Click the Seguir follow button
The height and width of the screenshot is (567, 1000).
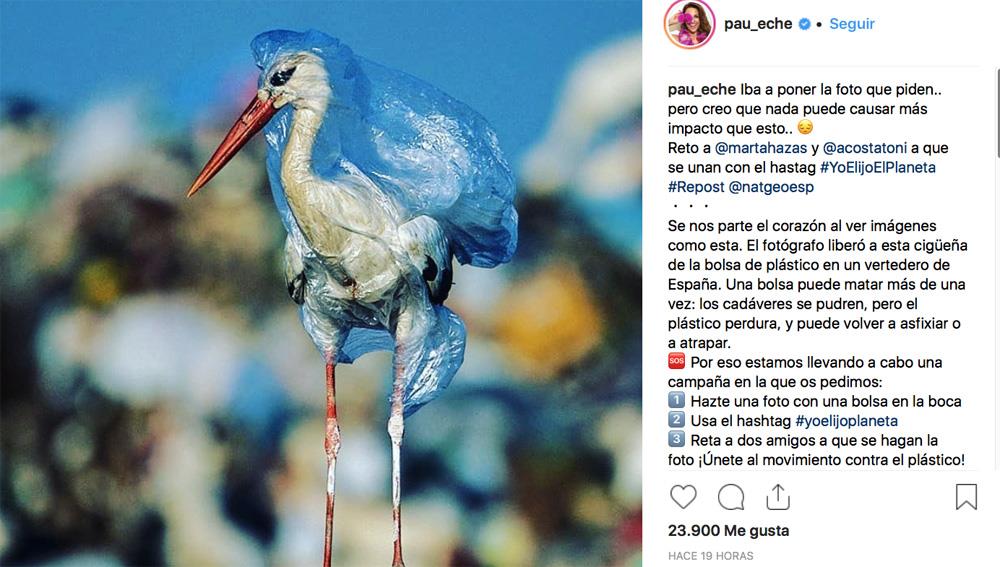coord(851,24)
